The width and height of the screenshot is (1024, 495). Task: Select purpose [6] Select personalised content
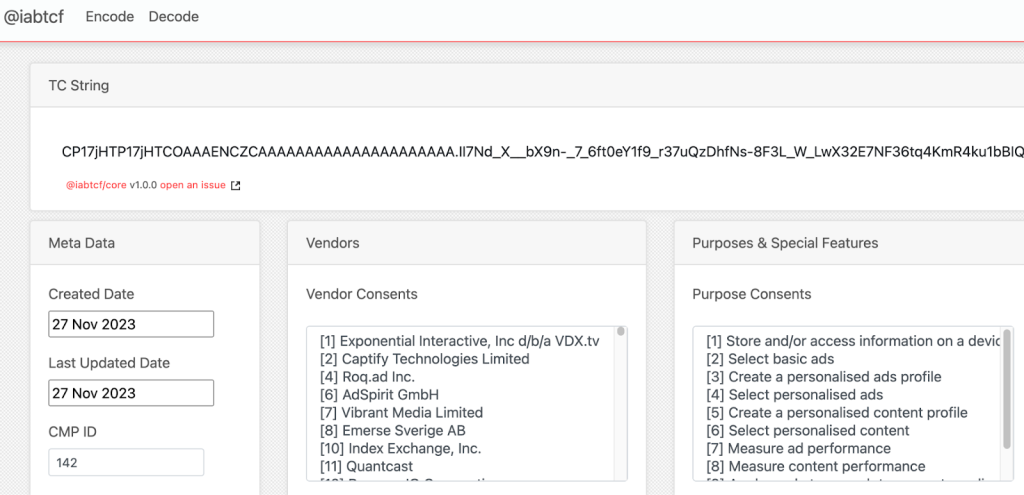click(x=808, y=430)
